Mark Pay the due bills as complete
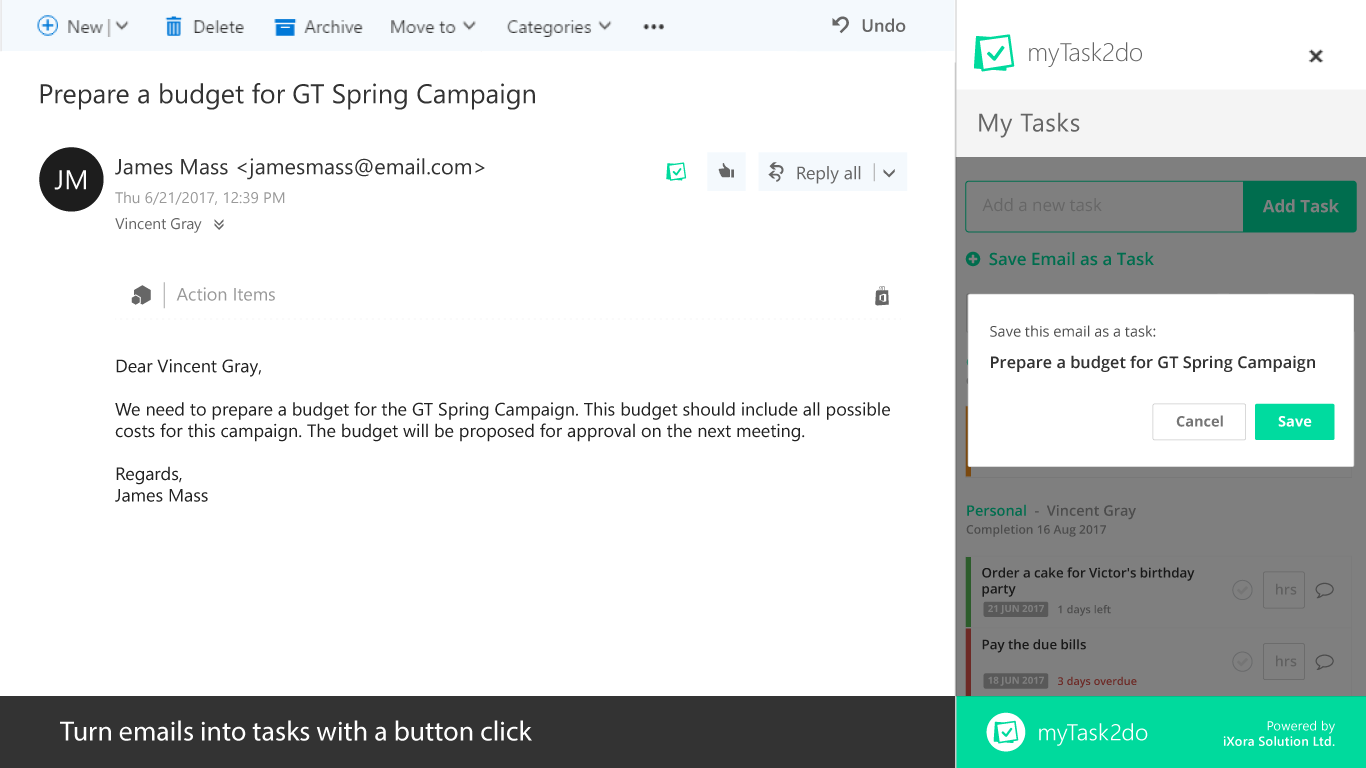 click(x=1242, y=661)
